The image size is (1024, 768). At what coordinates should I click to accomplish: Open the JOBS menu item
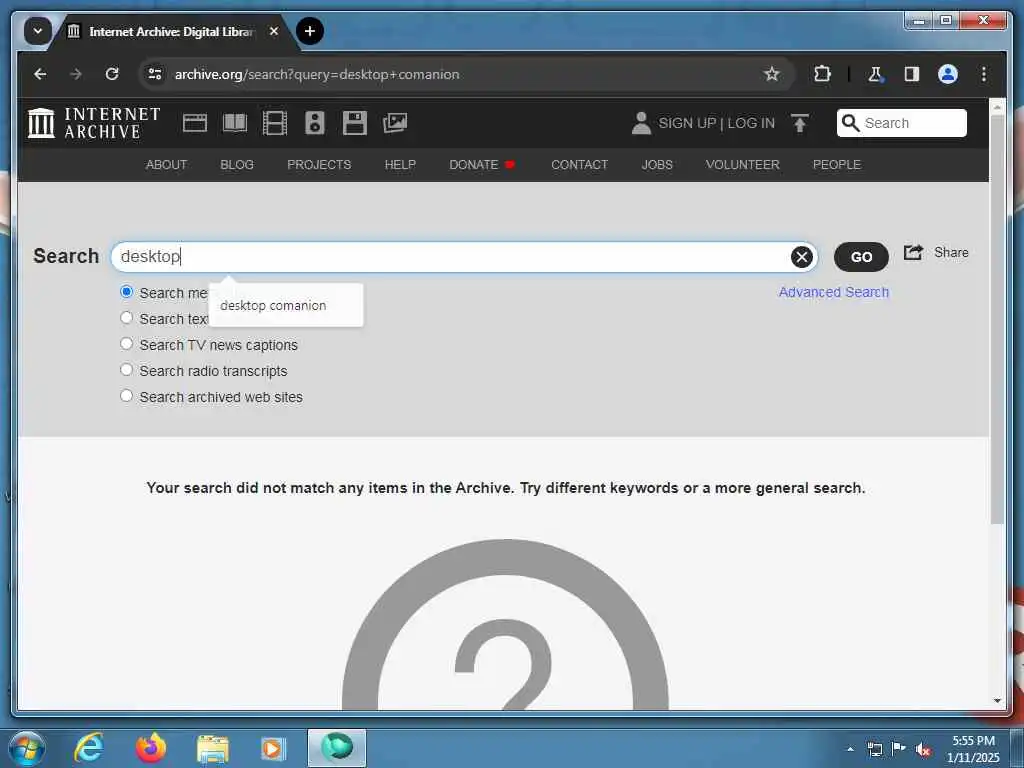click(657, 165)
